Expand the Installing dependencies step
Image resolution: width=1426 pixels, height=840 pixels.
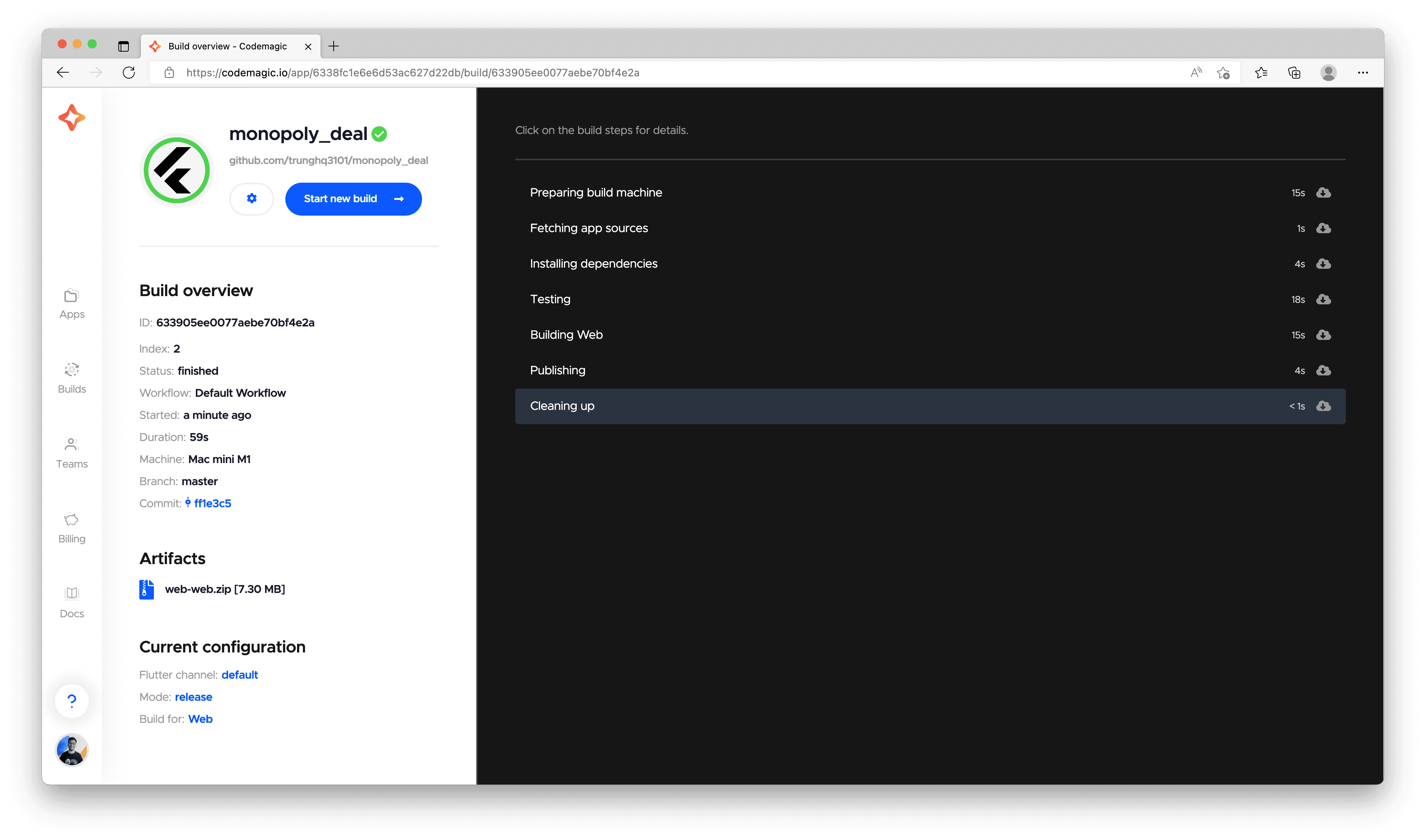coord(929,264)
